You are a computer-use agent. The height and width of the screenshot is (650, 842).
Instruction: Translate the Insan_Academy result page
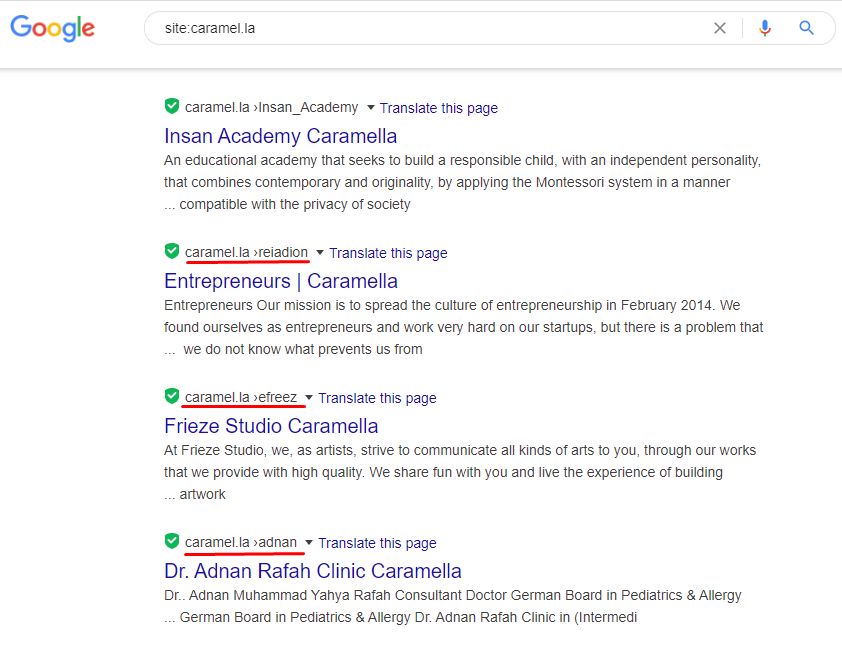coord(439,108)
